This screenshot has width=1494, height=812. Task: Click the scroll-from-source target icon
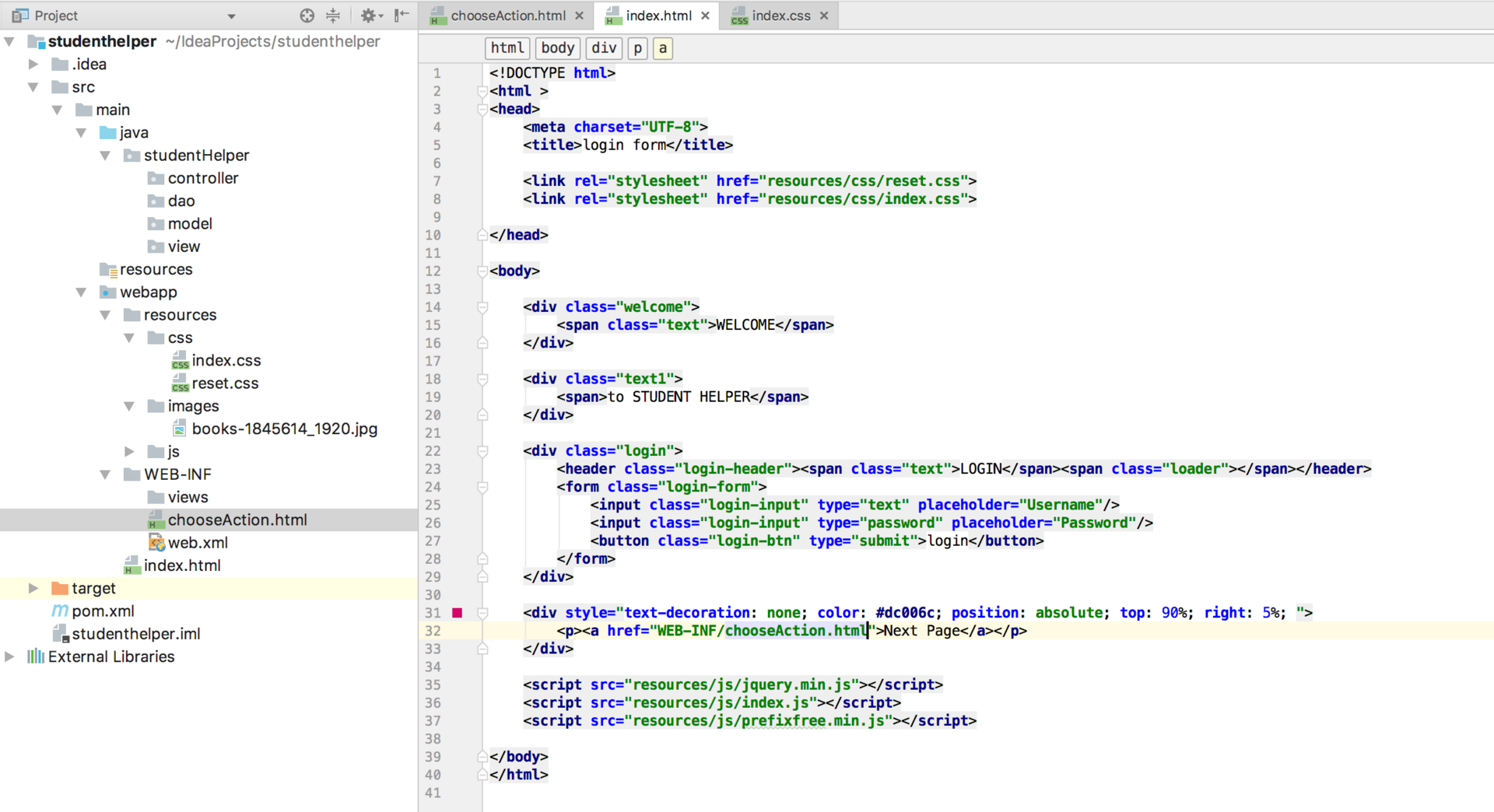[x=307, y=16]
